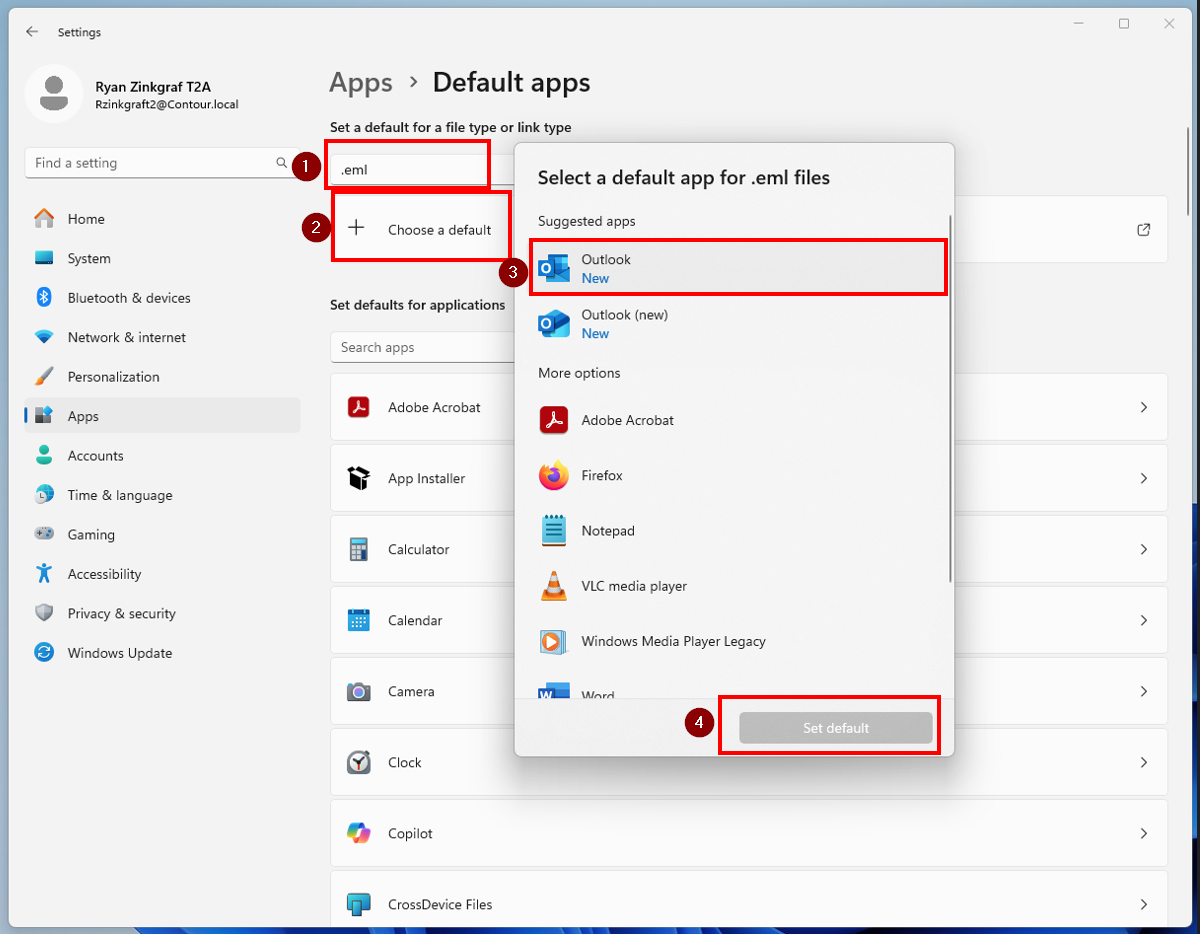Click the Calendar app icon

(x=359, y=621)
